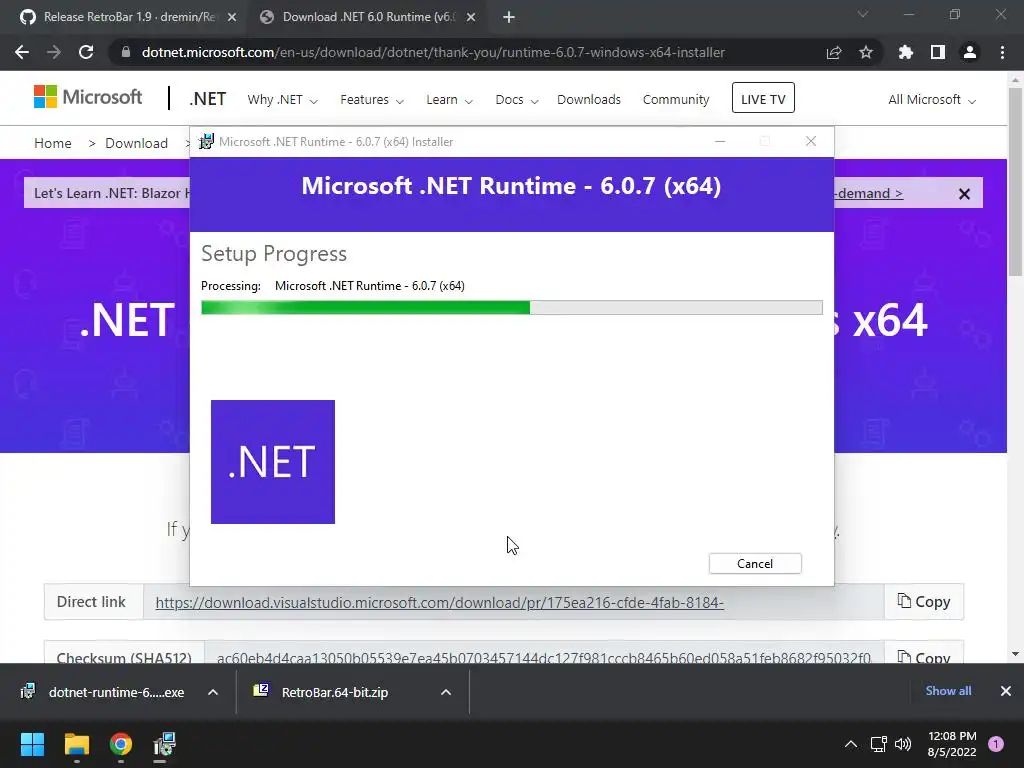The height and width of the screenshot is (768, 1024).
Task: Open RetroBar.64-bit.zip from the downloads bar
Action: 335,692
